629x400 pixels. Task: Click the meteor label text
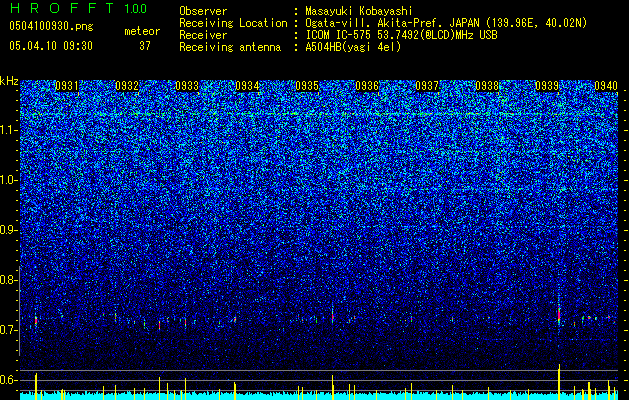142,31
